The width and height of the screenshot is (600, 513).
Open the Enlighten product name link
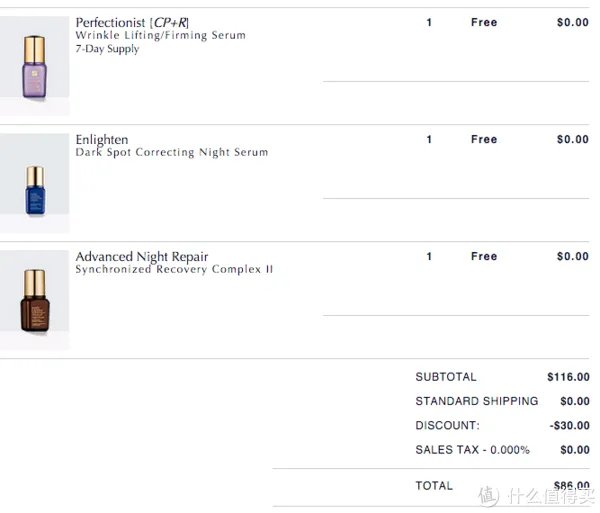click(x=102, y=139)
